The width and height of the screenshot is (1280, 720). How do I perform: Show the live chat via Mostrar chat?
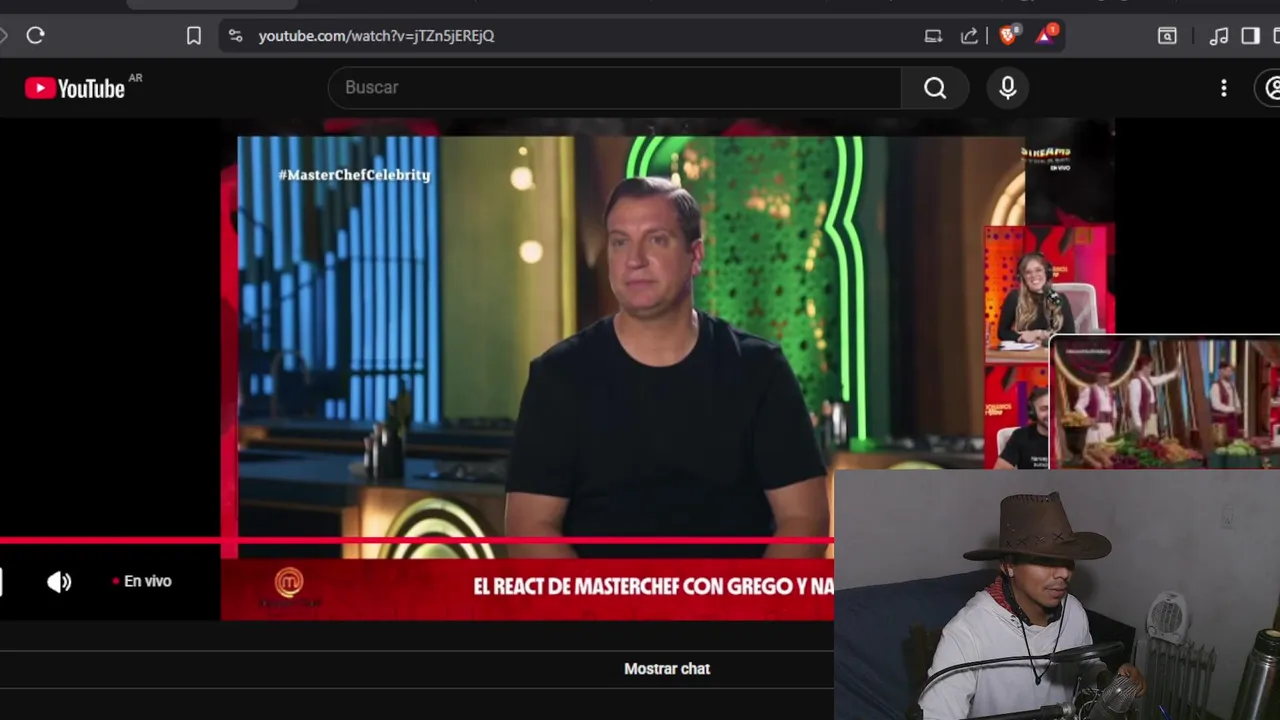tap(667, 669)
